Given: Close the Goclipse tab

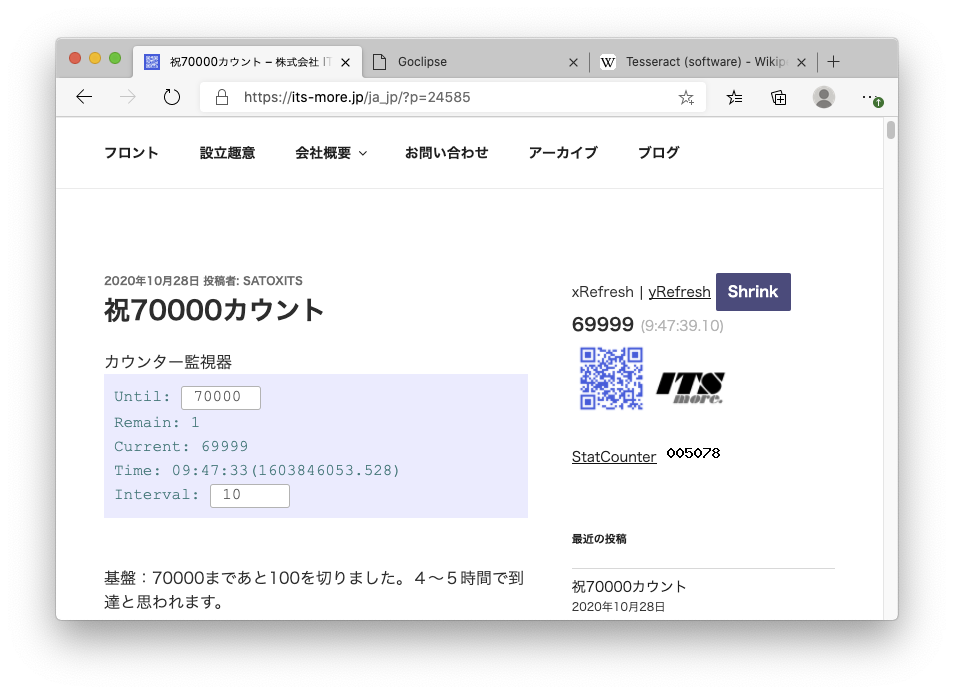Looking at the screenshot, I should coord(573,62).
